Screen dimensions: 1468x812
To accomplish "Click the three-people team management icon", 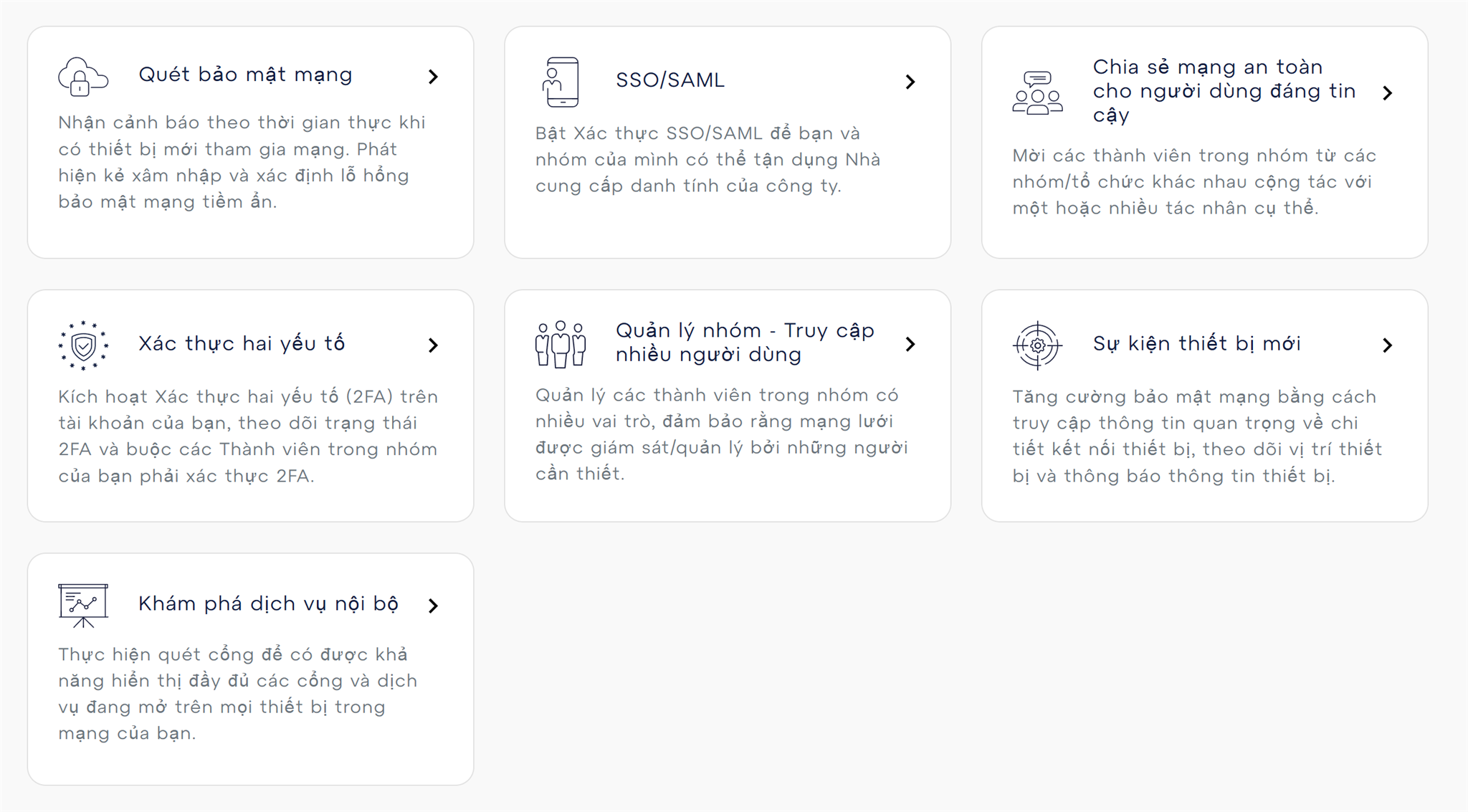I will [x=561, y=344].
